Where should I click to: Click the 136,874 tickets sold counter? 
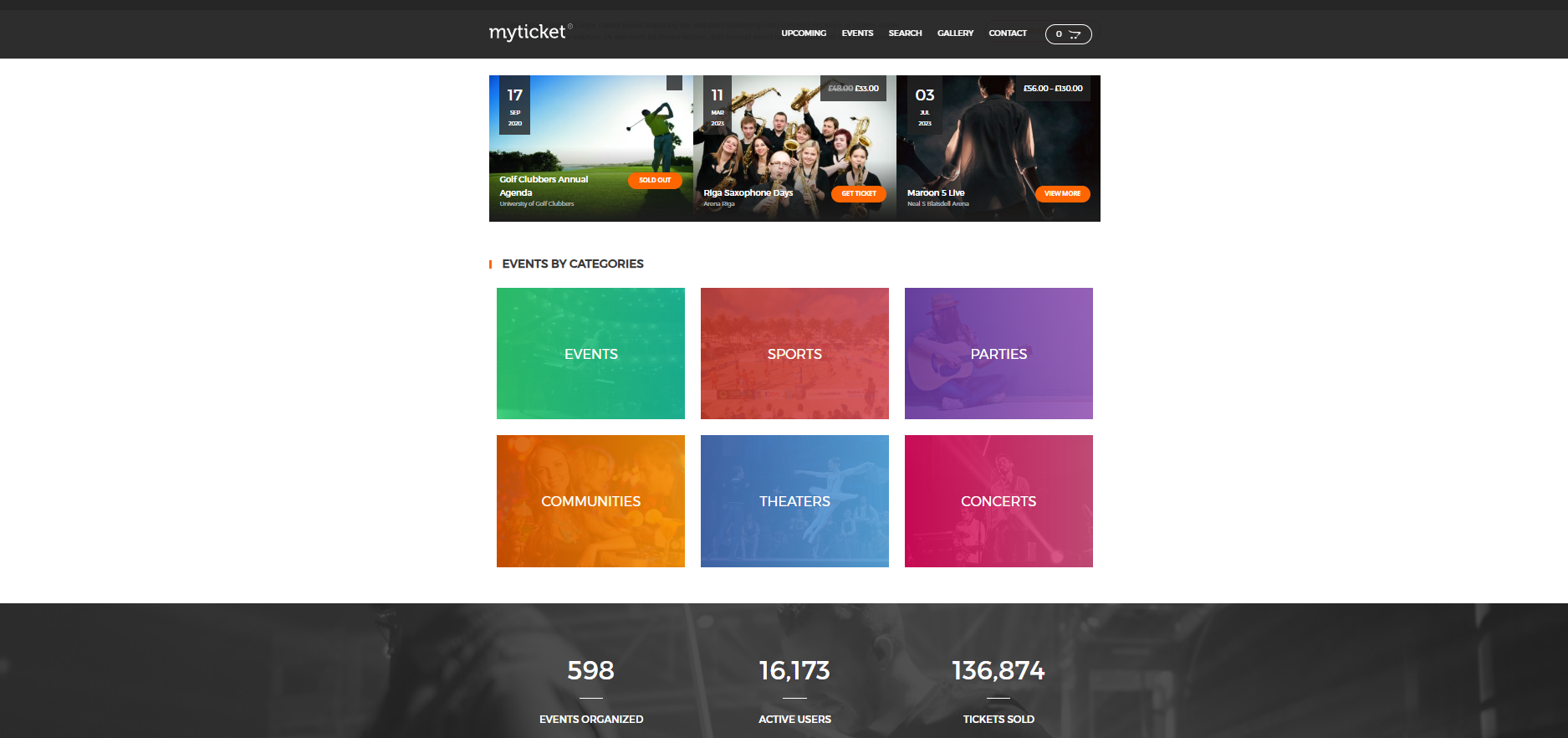[x=999, y=670]
